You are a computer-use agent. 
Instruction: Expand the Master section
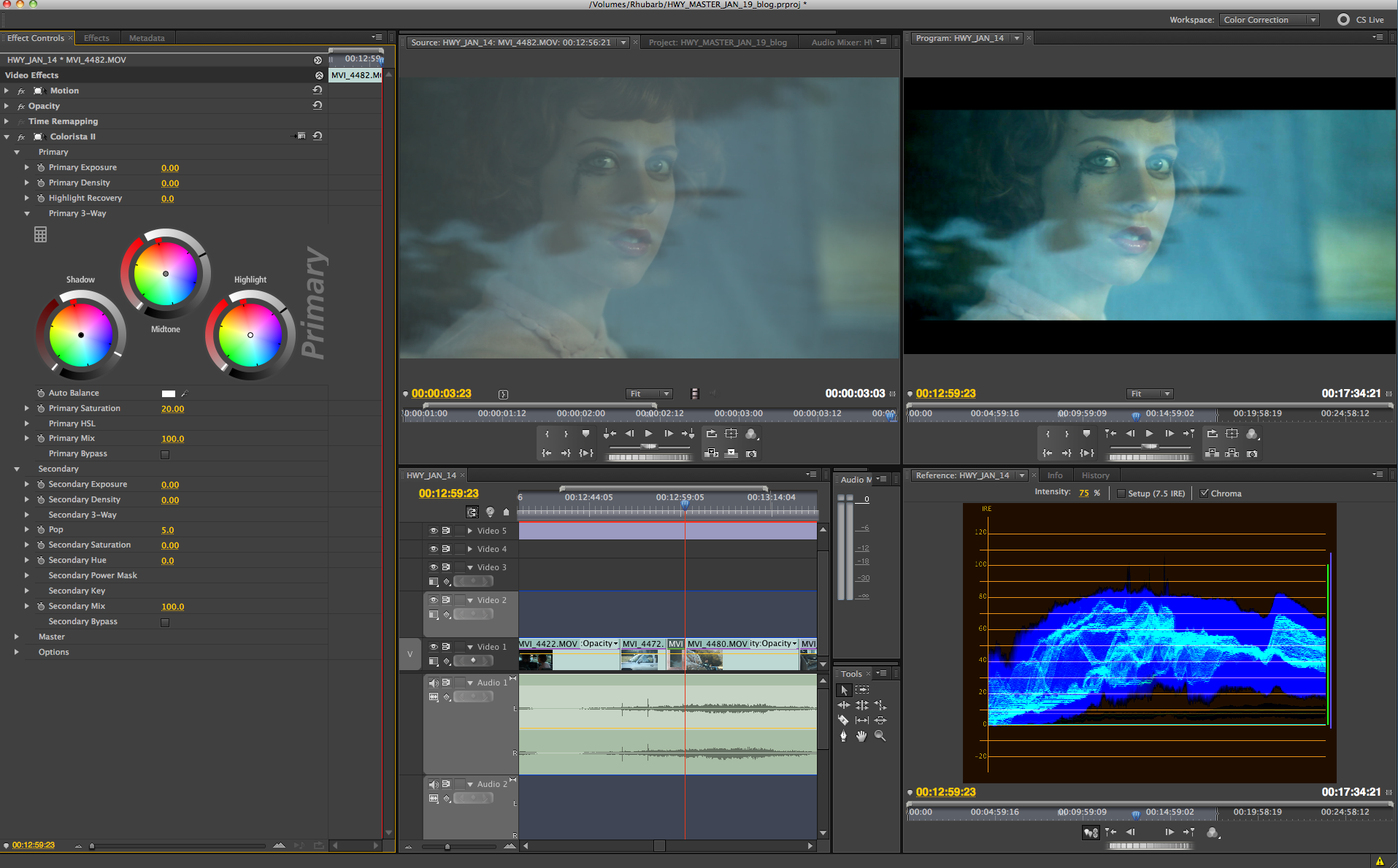tap(17, 637)
